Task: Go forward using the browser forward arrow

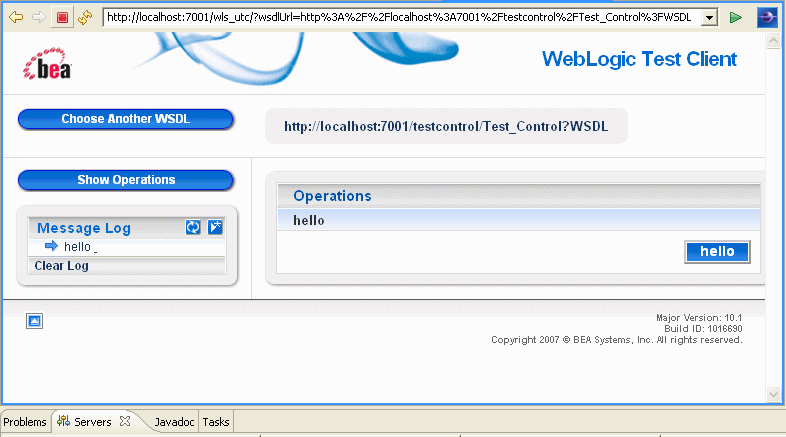Action: click(x=39, y=18)
